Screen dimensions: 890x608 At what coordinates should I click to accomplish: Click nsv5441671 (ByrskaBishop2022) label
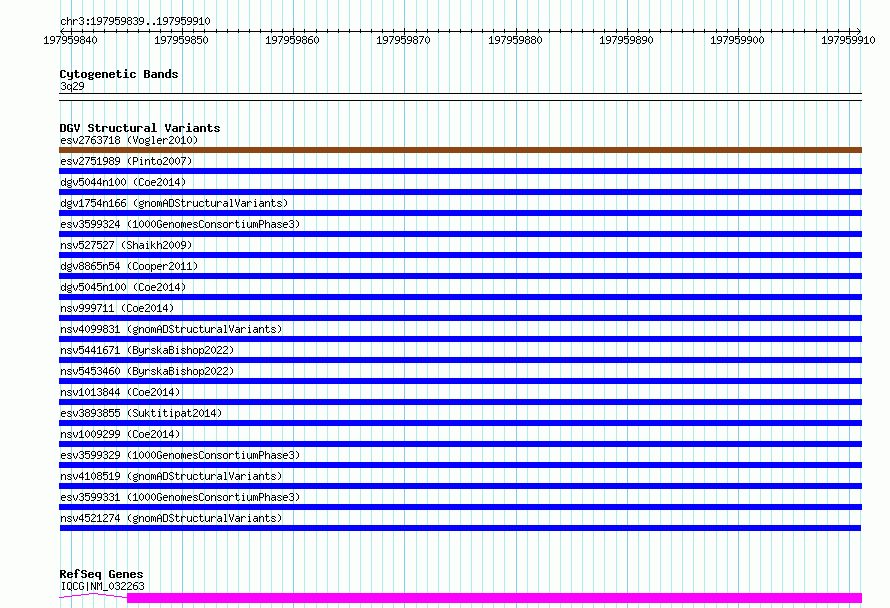click(x=147, y=350)
